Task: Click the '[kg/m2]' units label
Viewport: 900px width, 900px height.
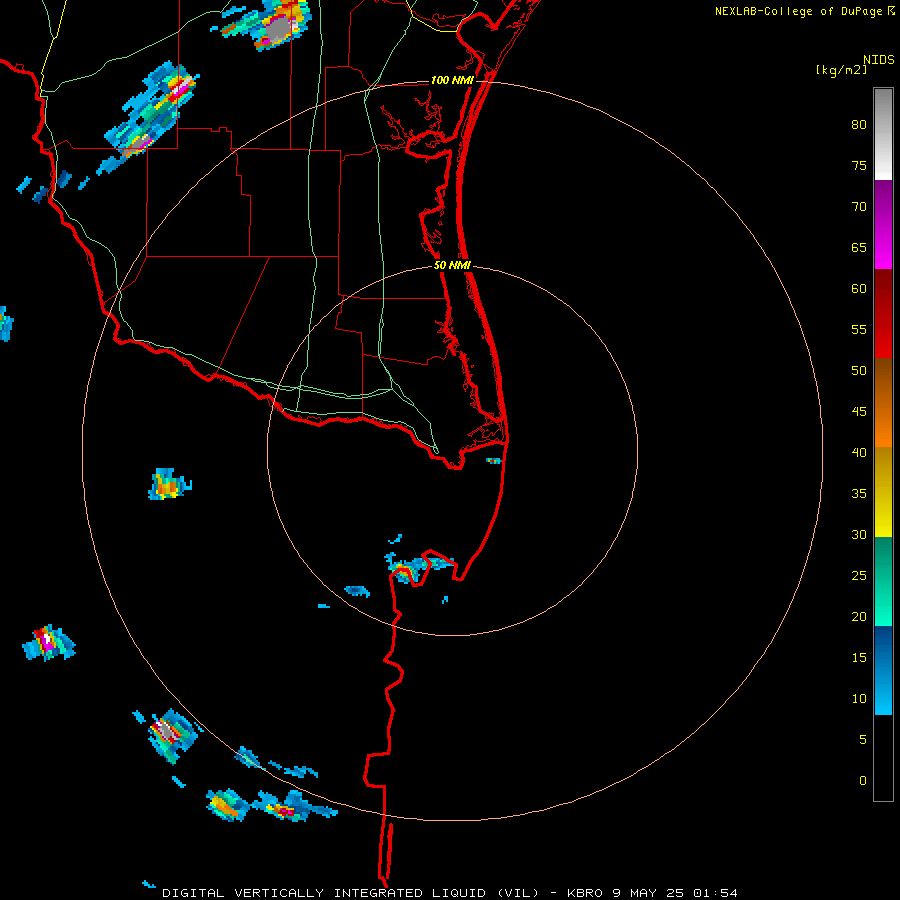Action: 841,70
